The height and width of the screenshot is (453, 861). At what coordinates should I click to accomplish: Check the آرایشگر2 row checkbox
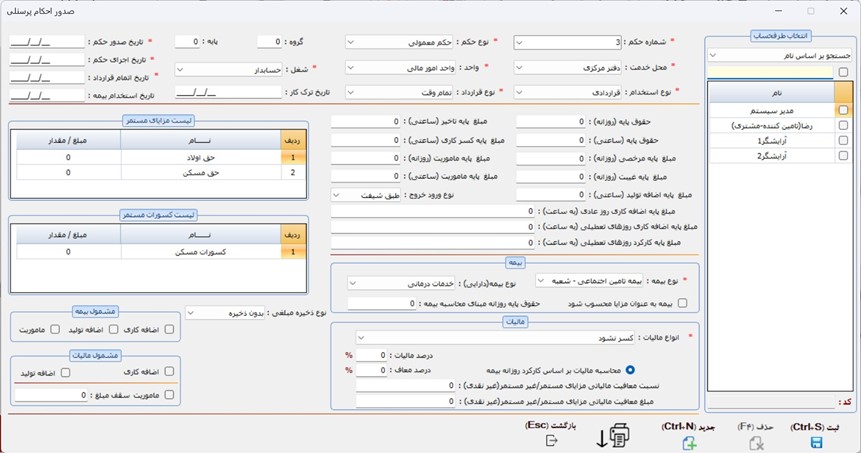pos(843,156)
